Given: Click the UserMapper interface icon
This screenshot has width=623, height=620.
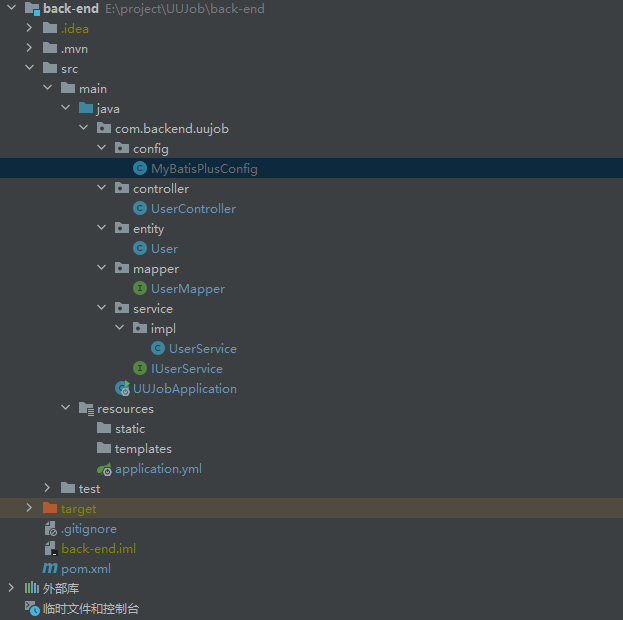Looking at the screenshot, I should [140, 289].
